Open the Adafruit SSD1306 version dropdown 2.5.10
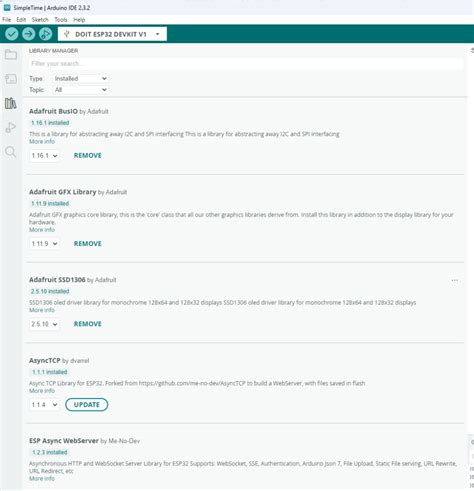Image resolution: width=474 pixels, height=491 pixels. pos(44,324)
